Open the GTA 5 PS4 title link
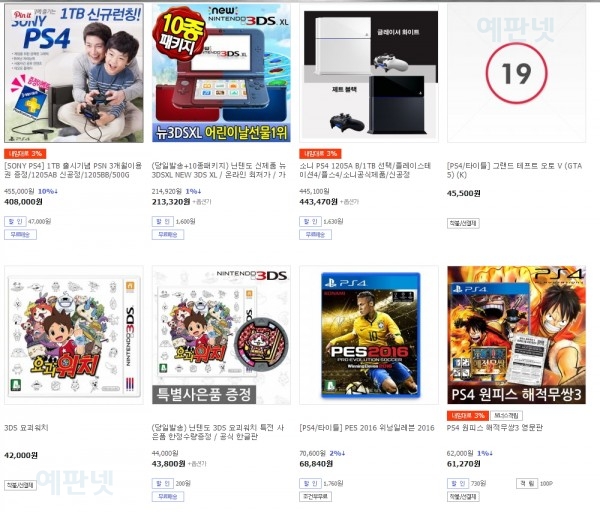Screen dimensions: 600x512 tap(514, 170)
